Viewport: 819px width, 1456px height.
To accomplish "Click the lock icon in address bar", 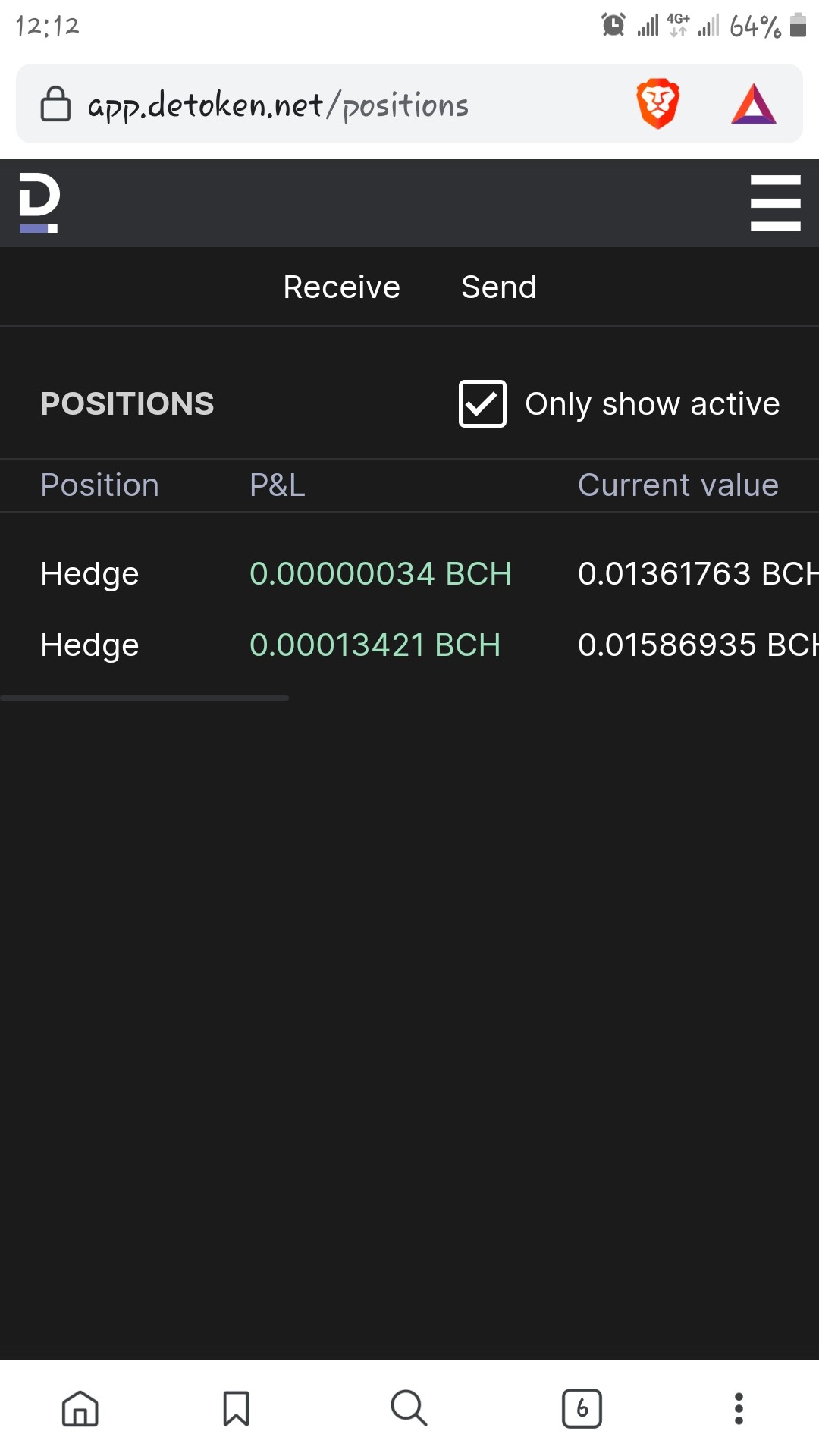I will (x=55, y=104).
